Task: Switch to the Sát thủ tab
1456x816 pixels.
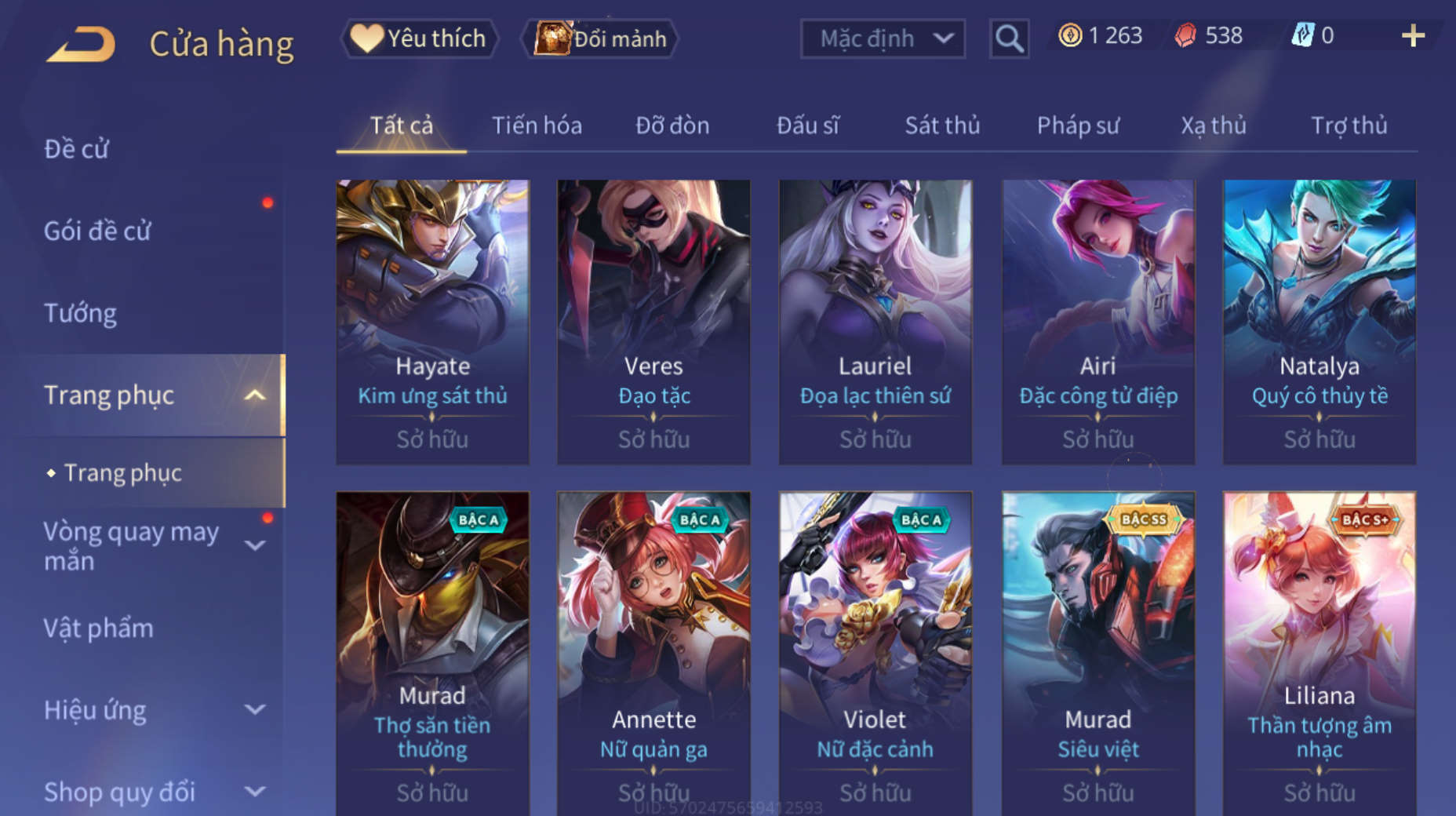Action: [x=942, y=126]
